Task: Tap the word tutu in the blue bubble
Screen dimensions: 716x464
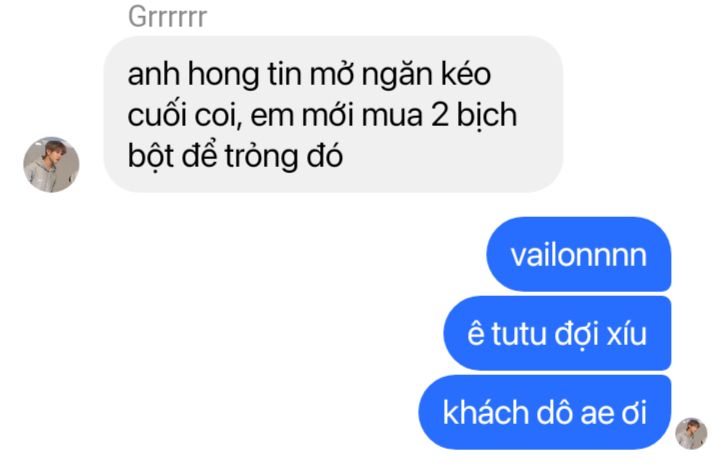Action: tap(519, 334)
